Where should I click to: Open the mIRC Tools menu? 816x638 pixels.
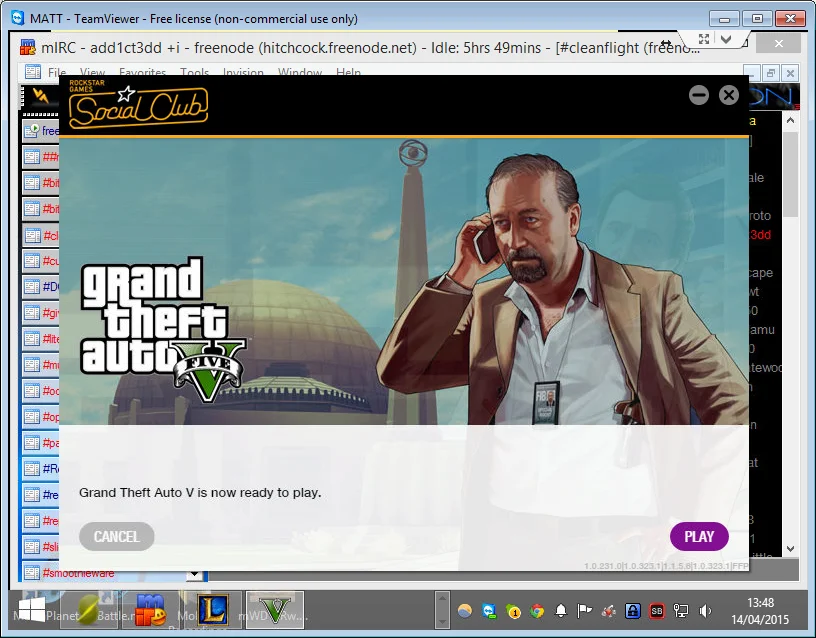click(194, 72)
